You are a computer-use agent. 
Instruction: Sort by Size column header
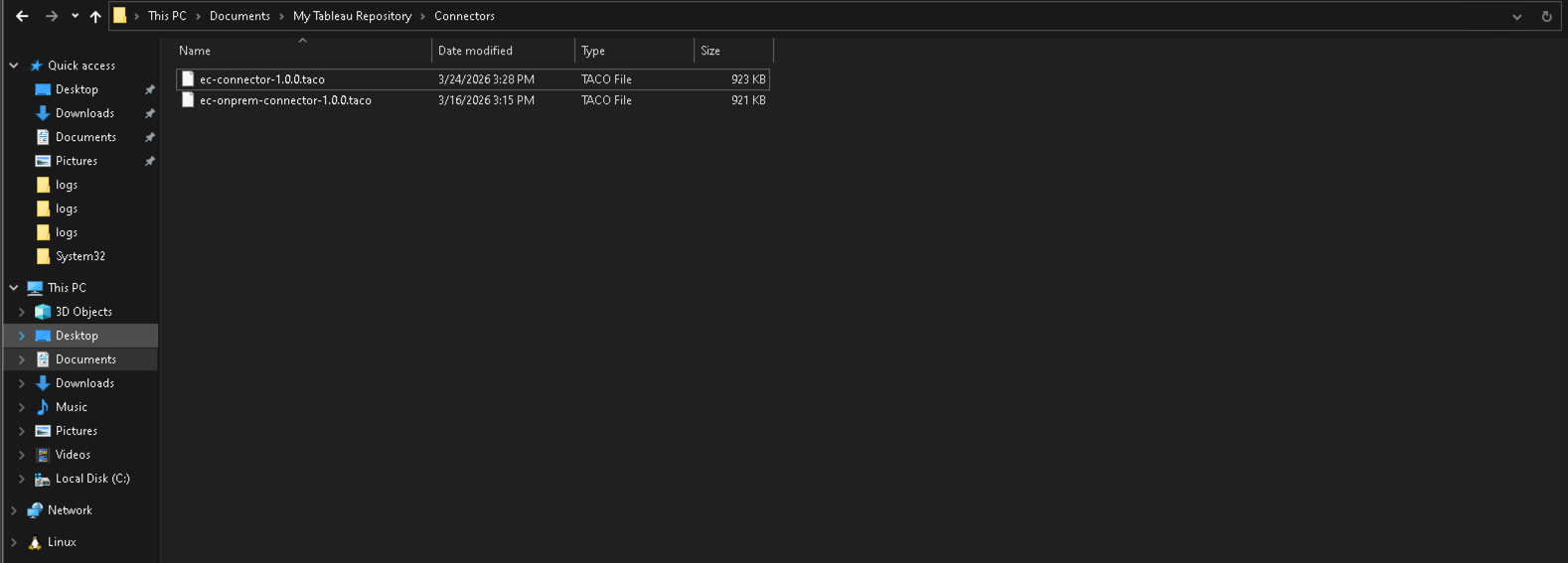pos(733,51)
